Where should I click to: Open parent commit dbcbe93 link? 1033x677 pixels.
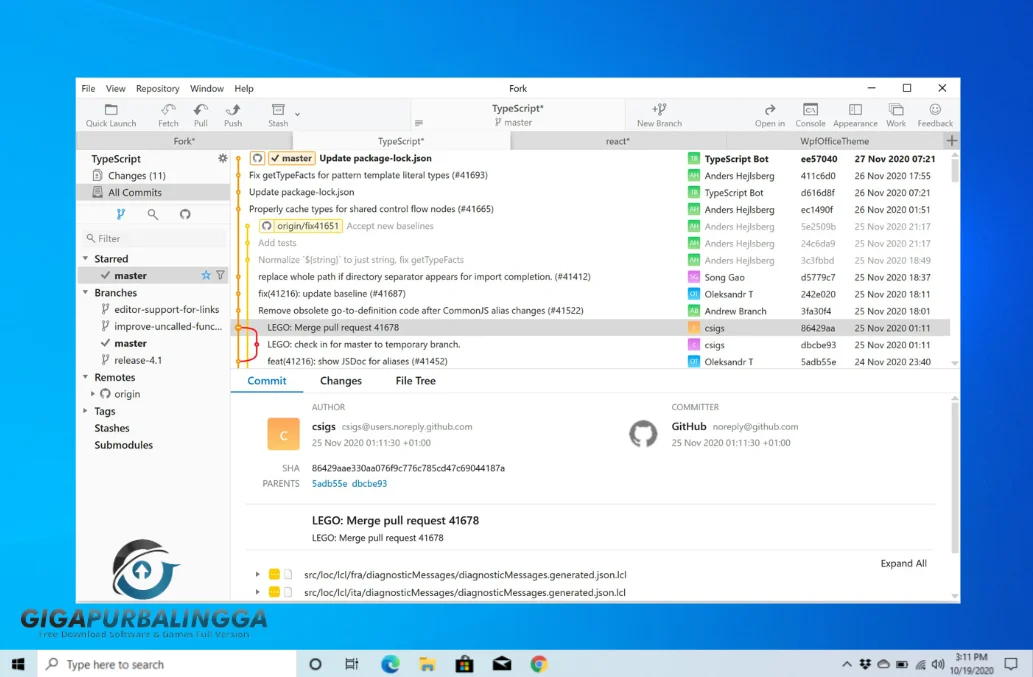(x=369, y=483)
